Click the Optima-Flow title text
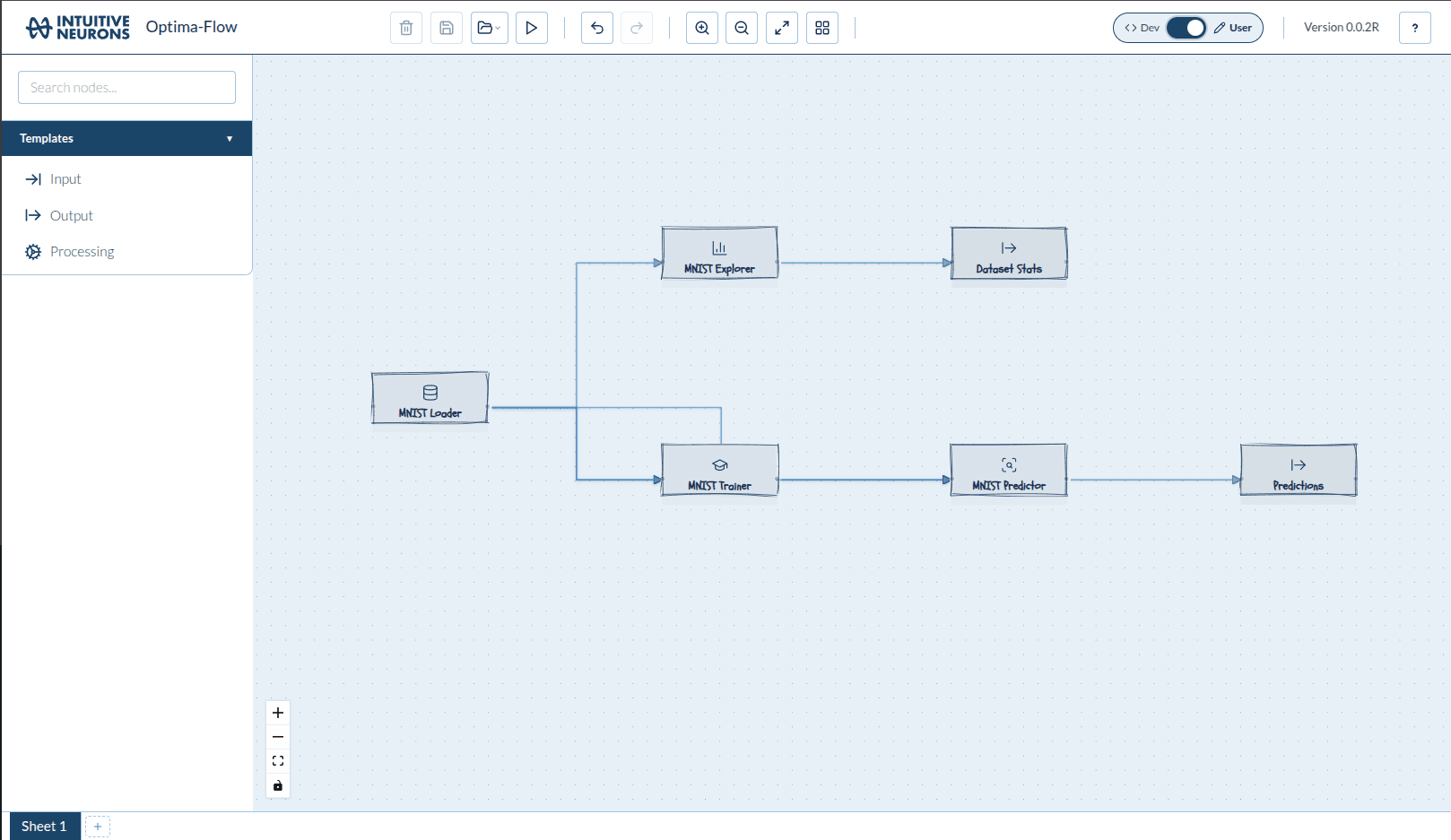 (192, 27)
